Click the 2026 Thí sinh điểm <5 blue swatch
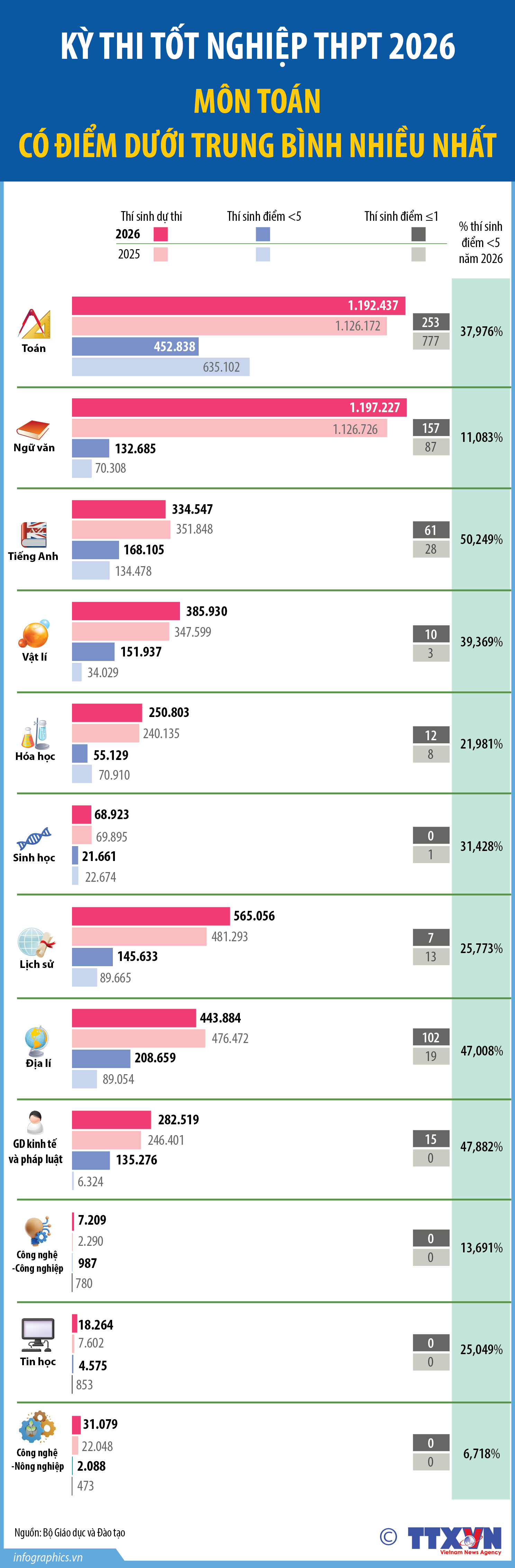515x1568 pixels. click(x=263, y=234)
